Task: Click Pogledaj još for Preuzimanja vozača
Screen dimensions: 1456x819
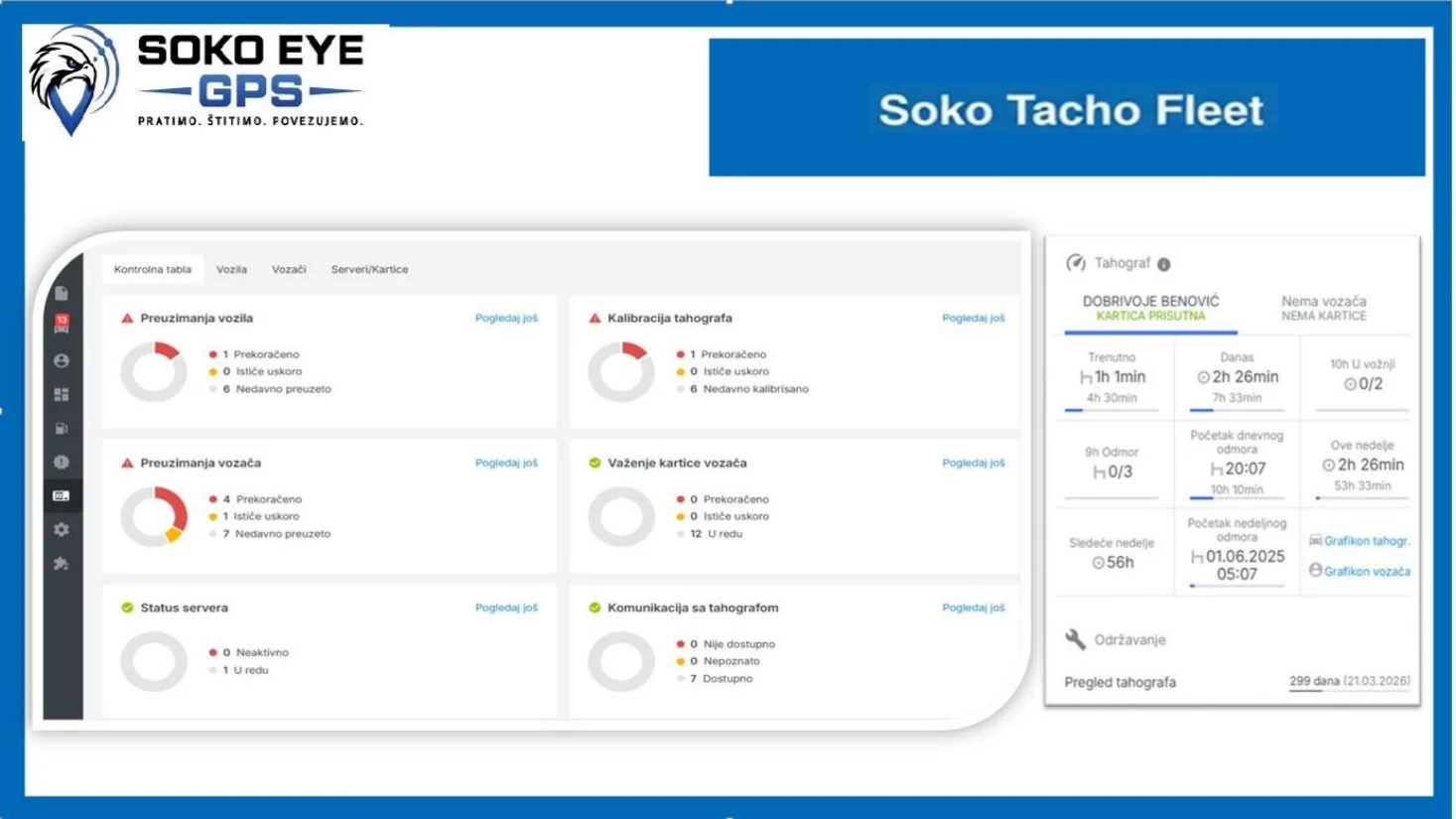Action: pyautogui.click(x=506, y=463)
